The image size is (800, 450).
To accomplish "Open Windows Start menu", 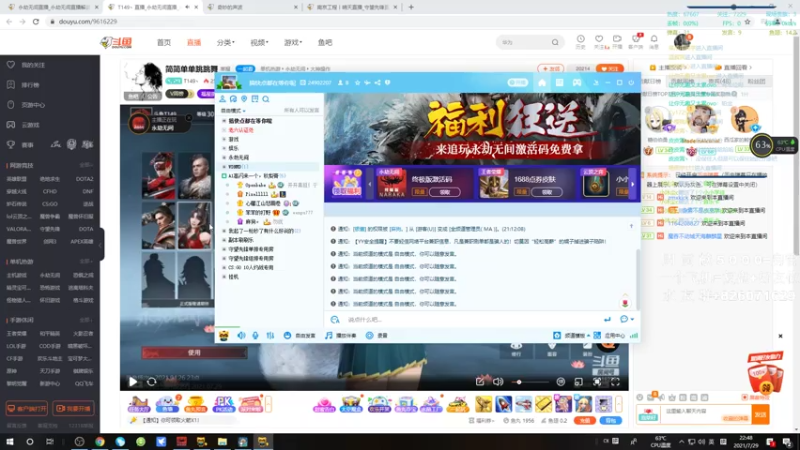I will point(10,442).
